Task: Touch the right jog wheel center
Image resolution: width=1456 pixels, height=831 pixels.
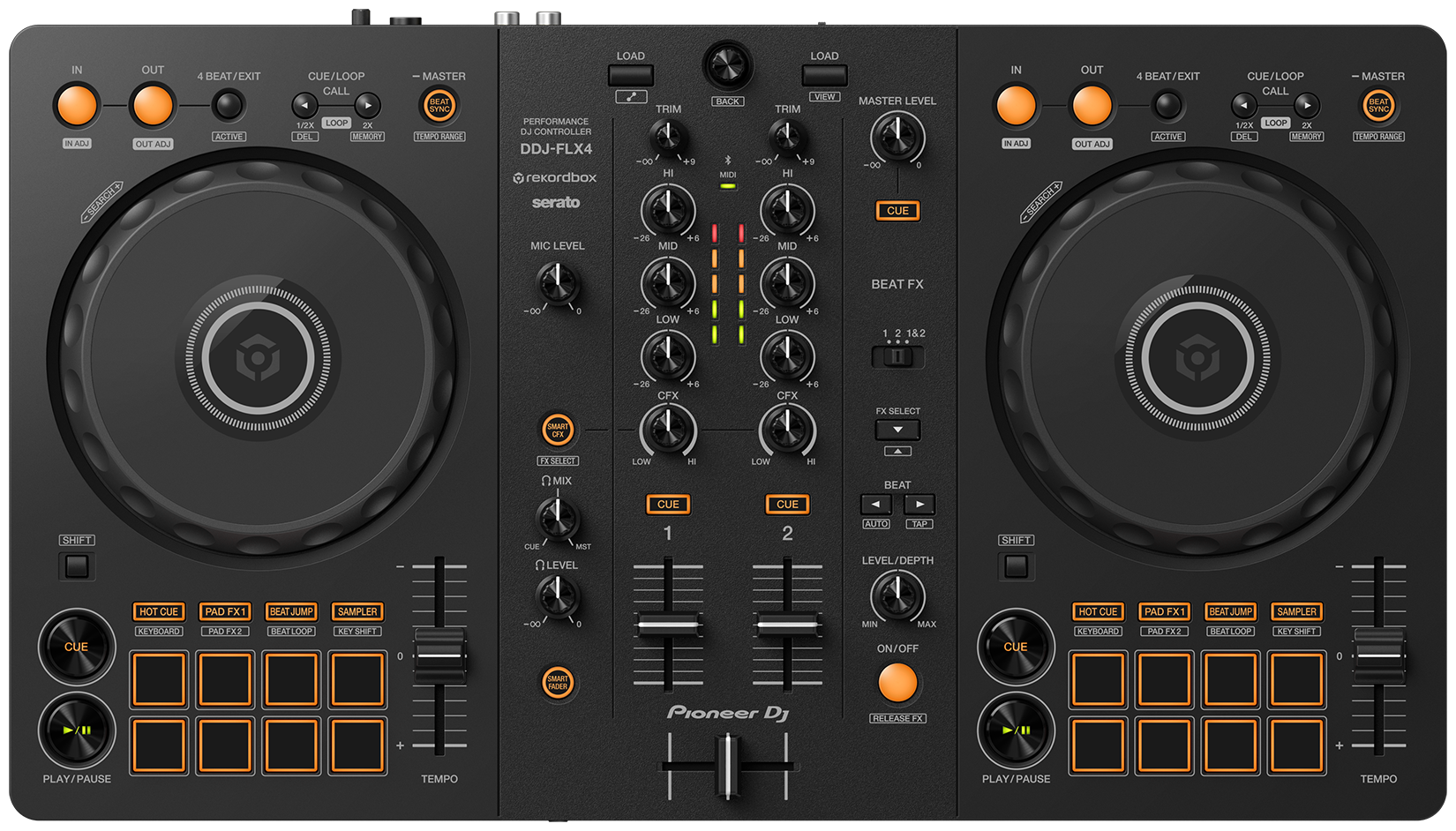Action: (x=1197, y=359)
